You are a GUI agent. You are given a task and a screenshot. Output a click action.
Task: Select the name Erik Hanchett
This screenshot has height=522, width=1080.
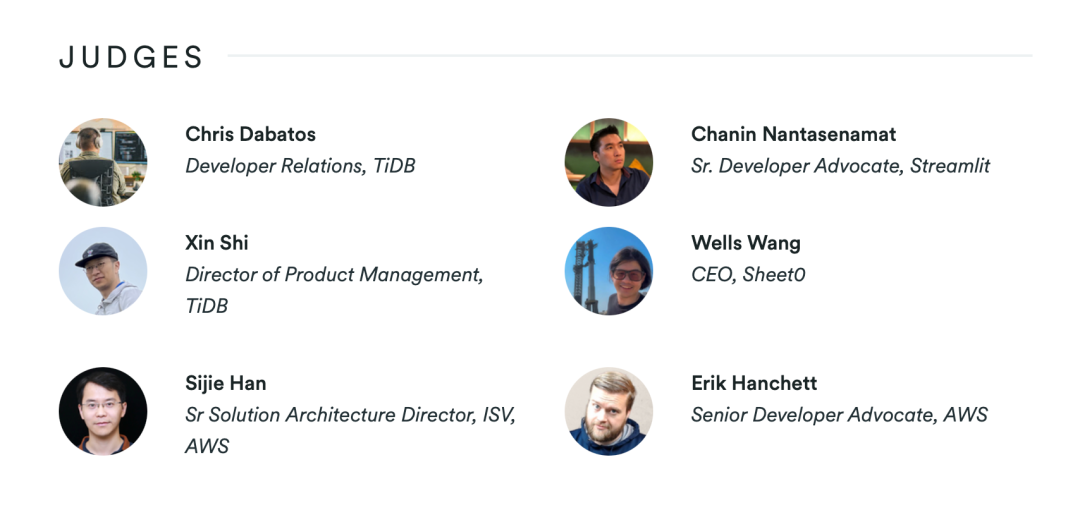tap(754, 383)
